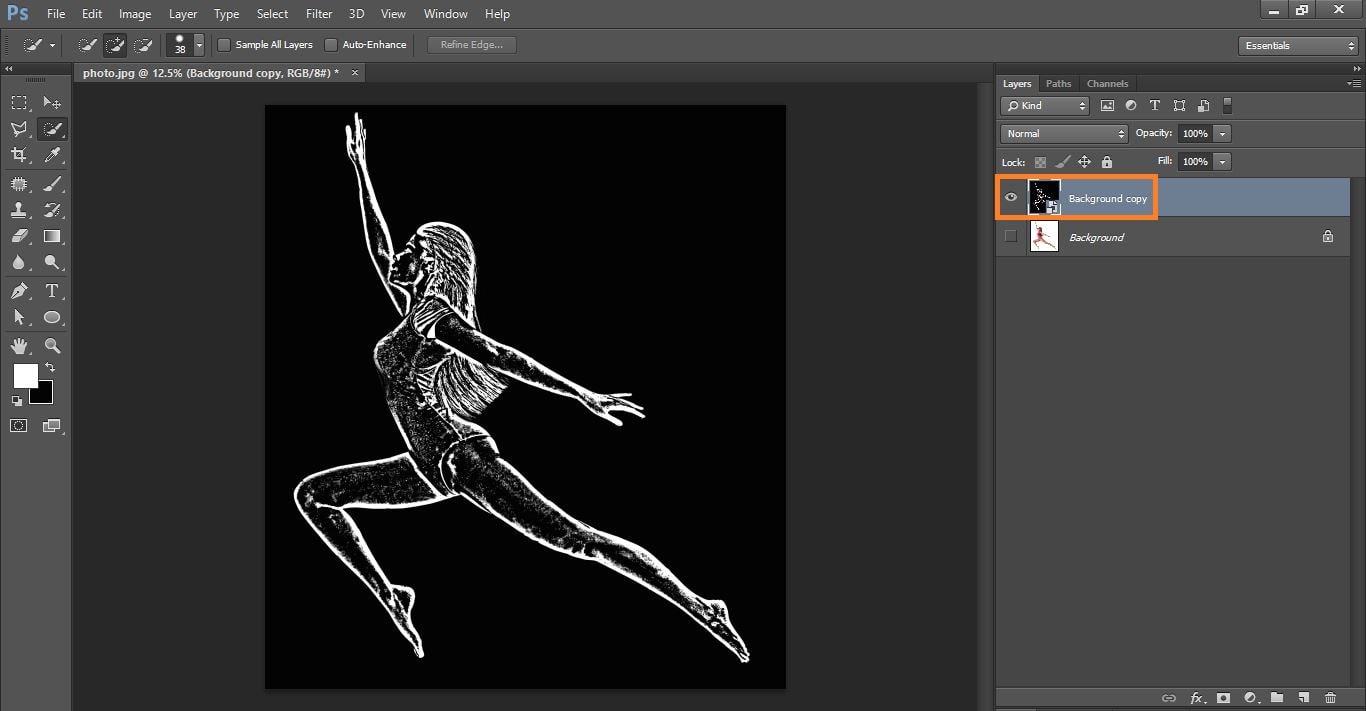Open the Normal blend mode dropdown
The image size is (1366, 711).
[x=1064, y=134]
